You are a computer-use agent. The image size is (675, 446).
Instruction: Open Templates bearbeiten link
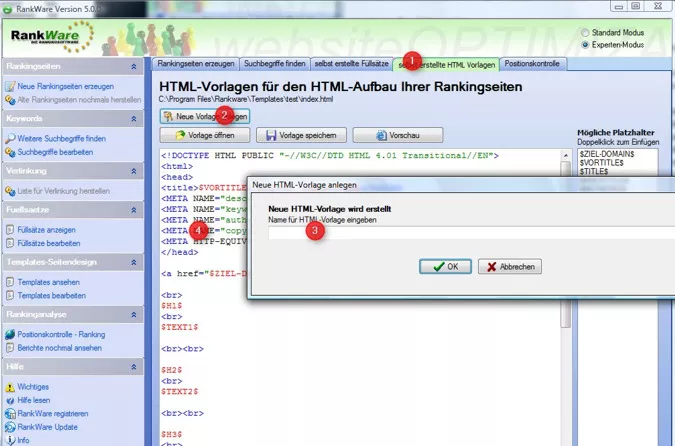(52, 296)
